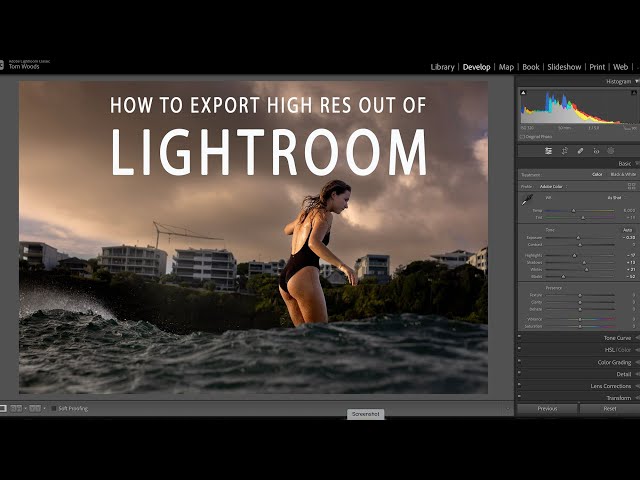The height and width of the screenshot is (480, 640).
Task: Switch to the Slideshow module
Action: click(x=564, y=67)
